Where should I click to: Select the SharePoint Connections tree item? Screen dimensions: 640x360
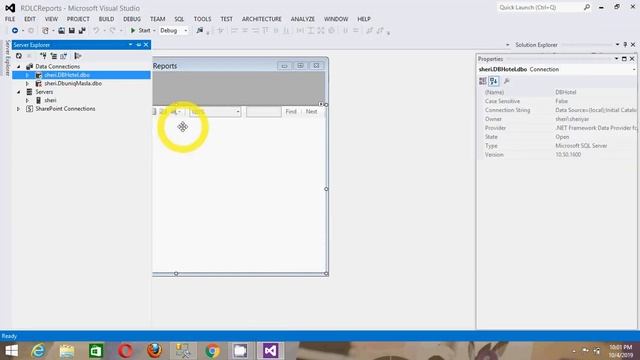pyautogui.click(x=65, y=109)
